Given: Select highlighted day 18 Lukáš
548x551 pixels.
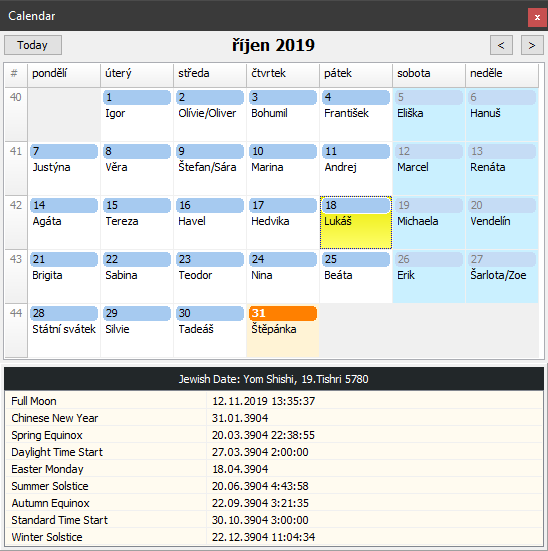Looking at the screenshot, I should (x=356, y=223).
